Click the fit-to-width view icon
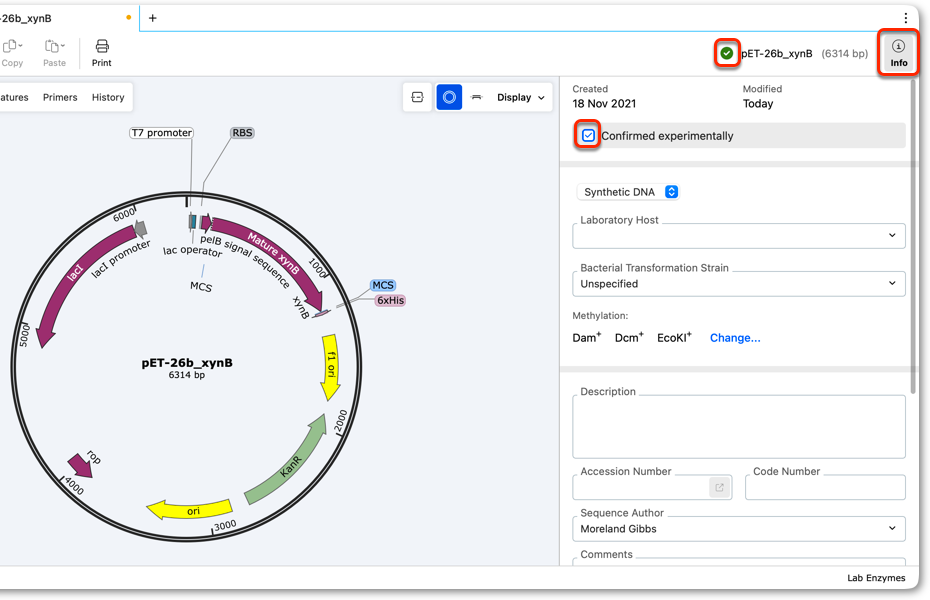The image size is (930, 600). (x=418, y=97)
